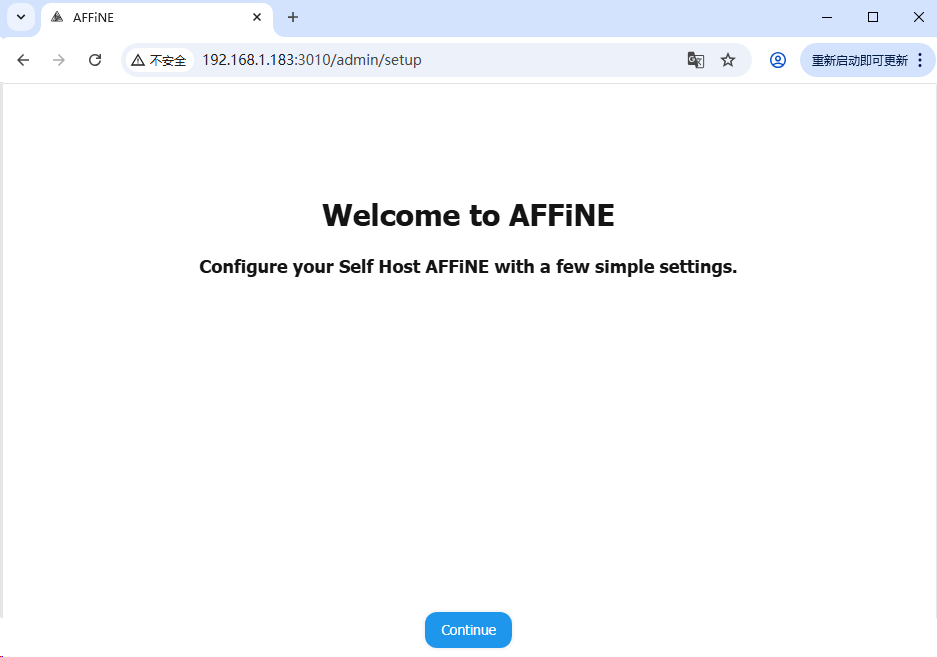Reload the current page
This screenshot has width=937, height=657.
tap(95, 60)
